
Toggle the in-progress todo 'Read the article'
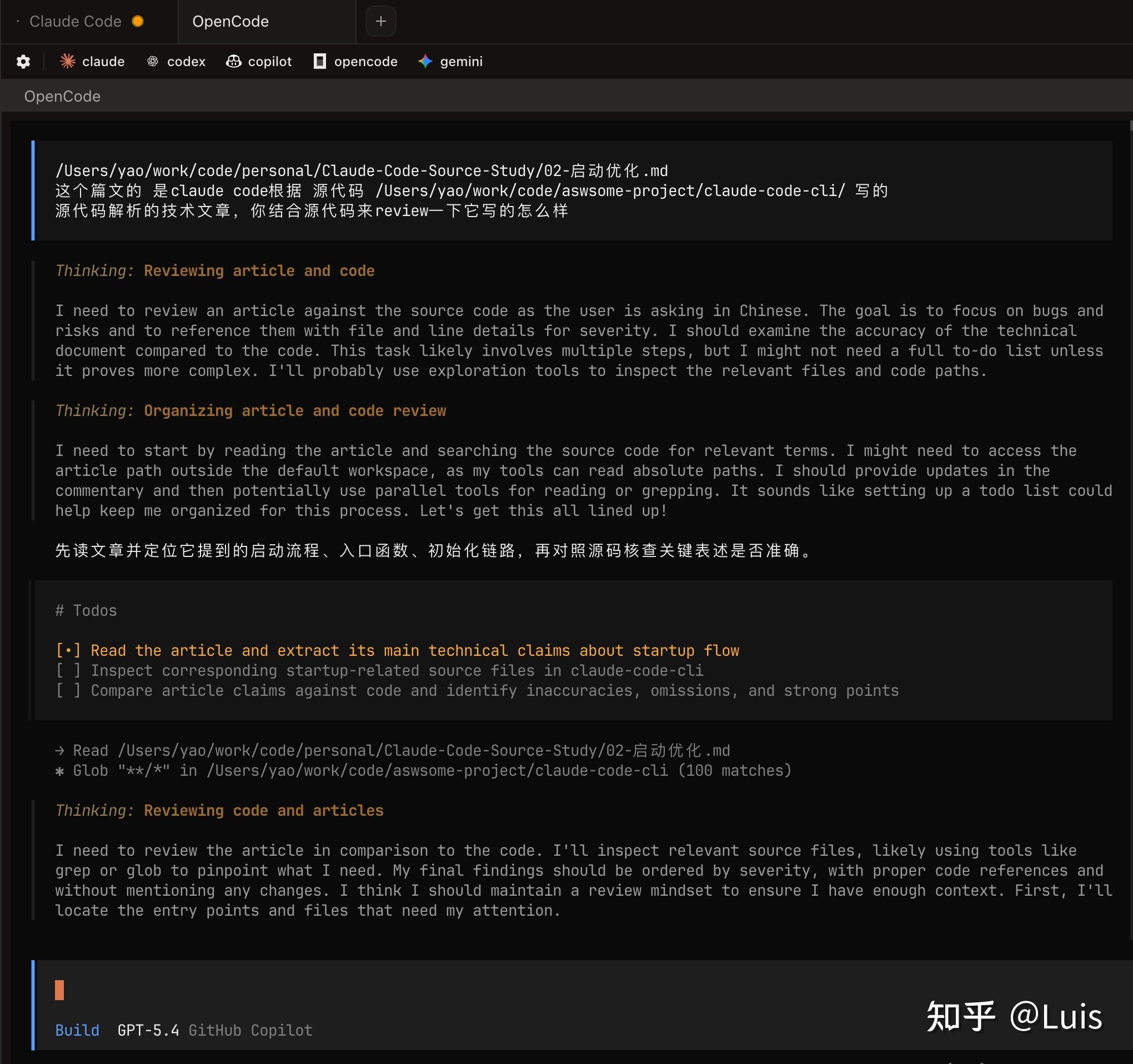click(68, 650)
